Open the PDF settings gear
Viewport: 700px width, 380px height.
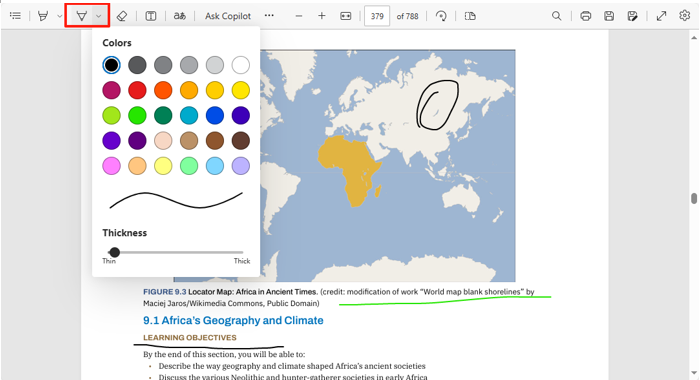click(x=684, y=16)
